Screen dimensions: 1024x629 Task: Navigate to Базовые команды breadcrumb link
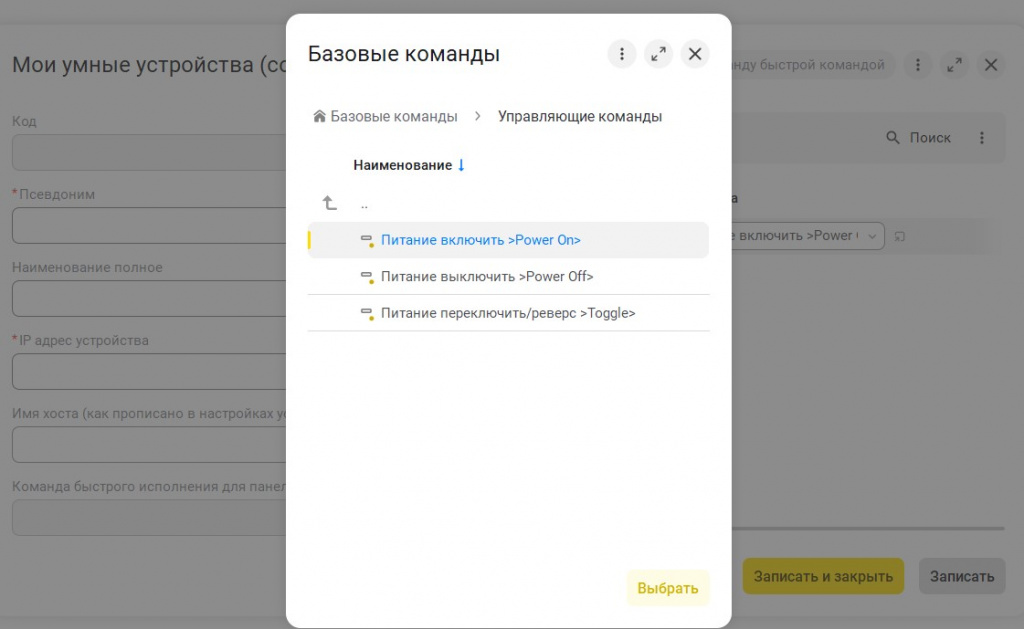pos(394,116)
